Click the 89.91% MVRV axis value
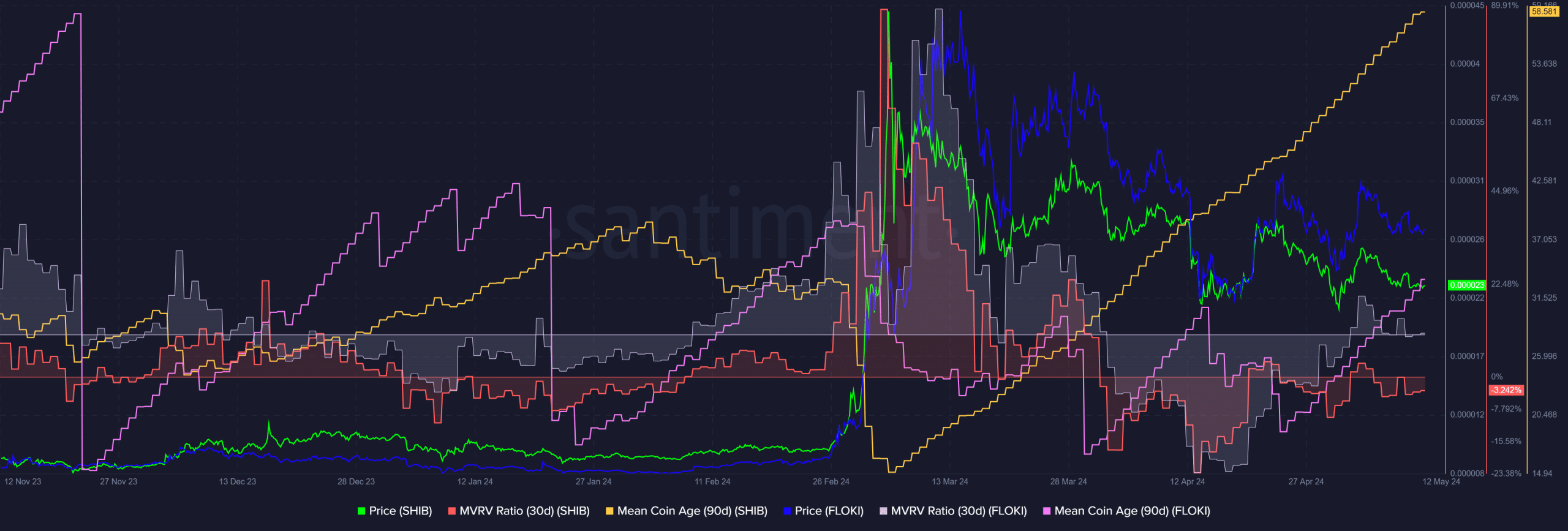 tap(1504, 6)
